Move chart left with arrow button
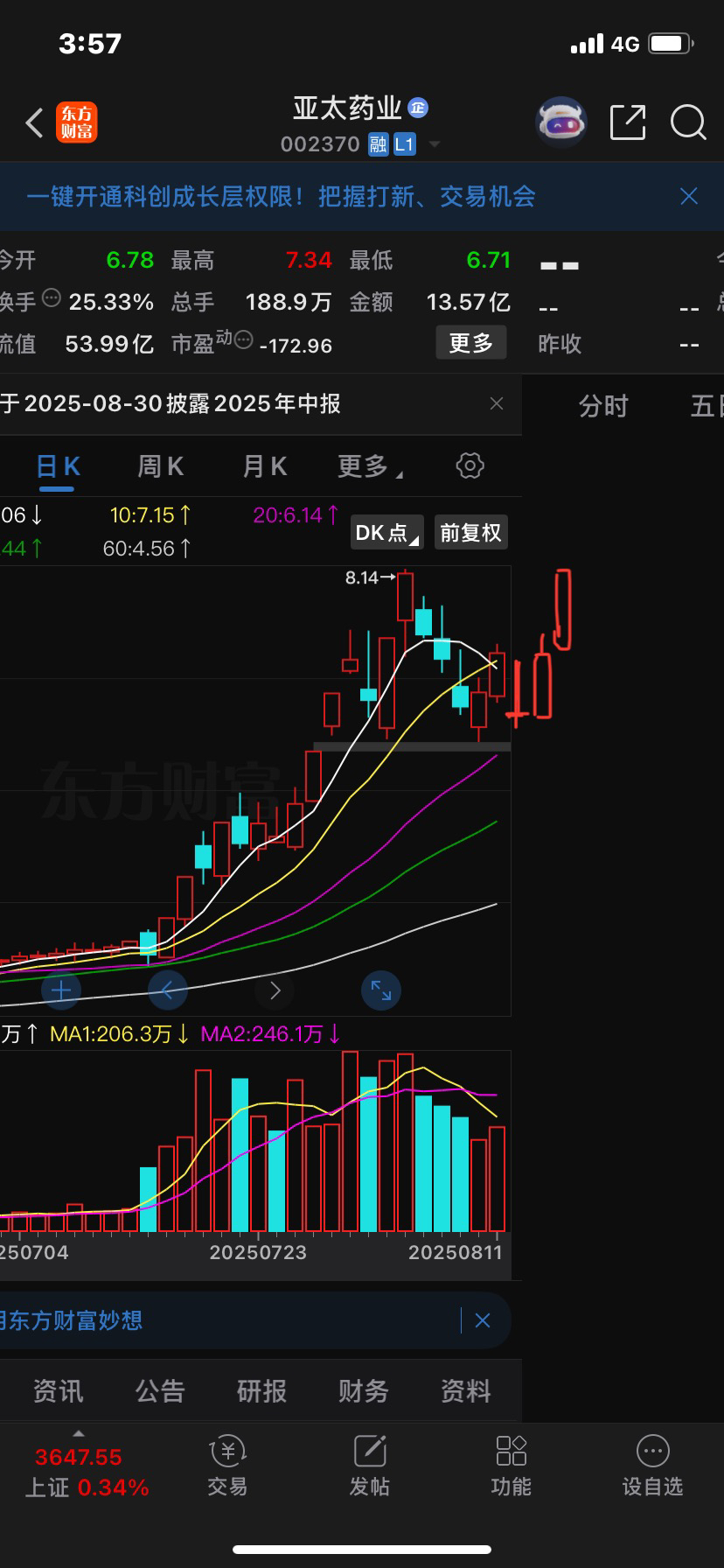The image size is (724, 1568). click(x=168, y=990)
